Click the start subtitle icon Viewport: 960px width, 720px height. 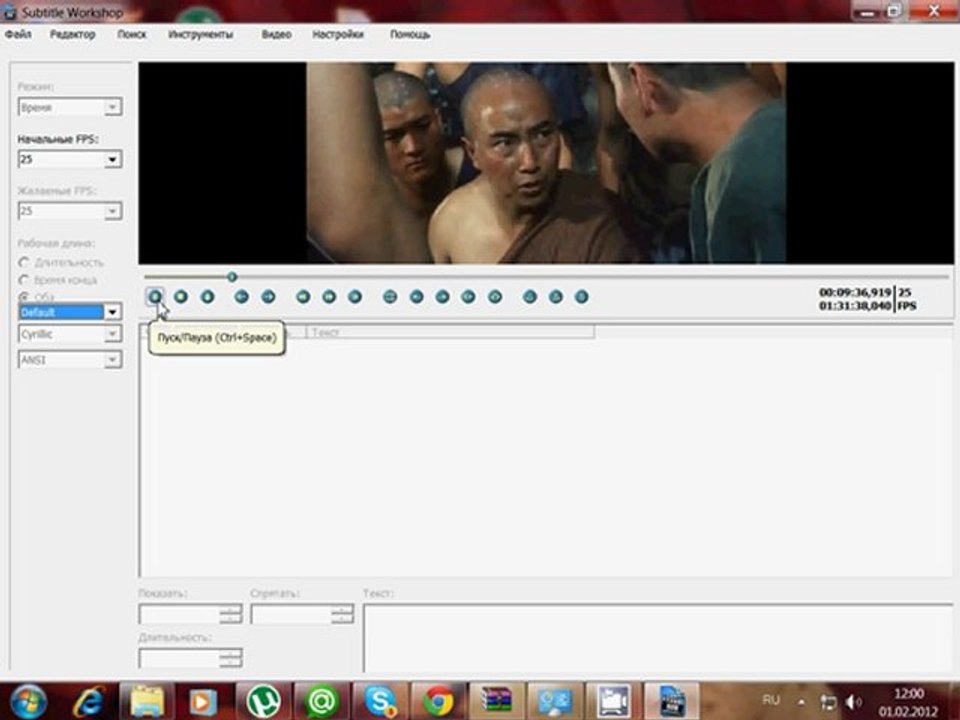point(468,297)
